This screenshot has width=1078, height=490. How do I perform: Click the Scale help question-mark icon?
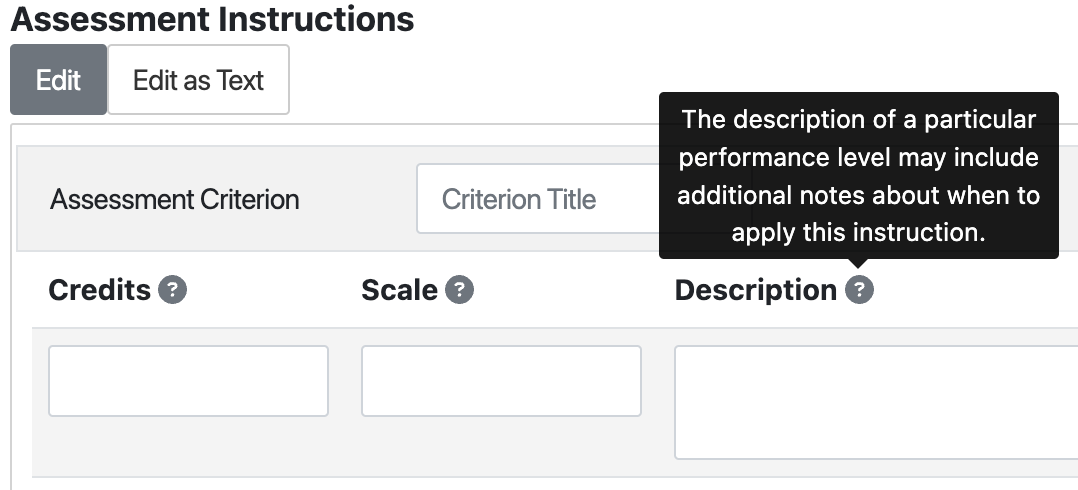pyautogui.click(x=460, y=291)
